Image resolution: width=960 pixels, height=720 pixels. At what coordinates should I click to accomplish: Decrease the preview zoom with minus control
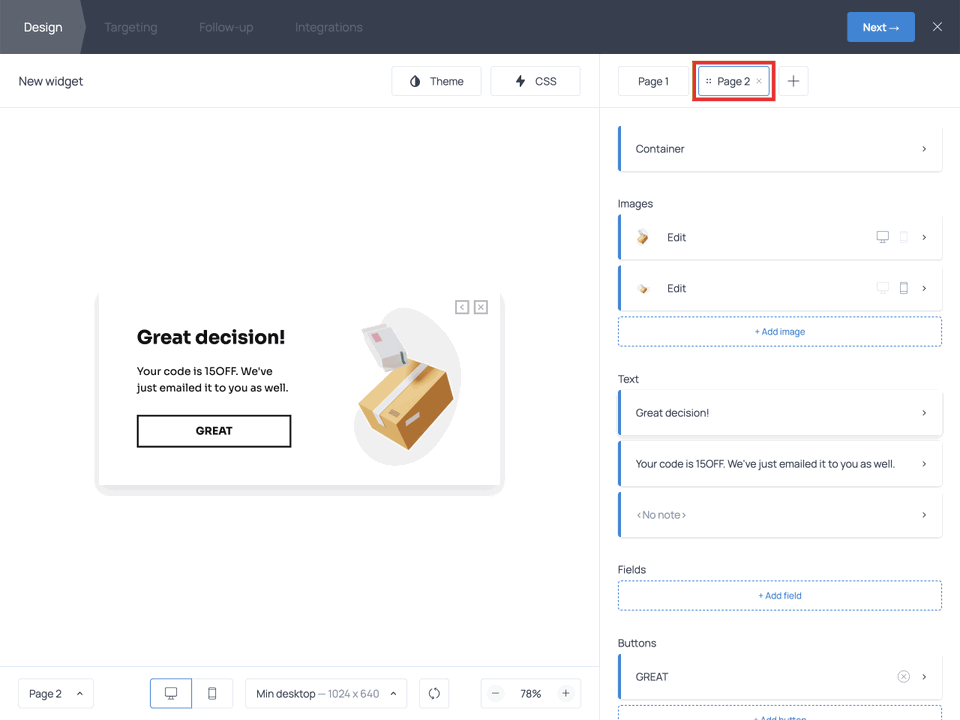click(x=495, y=693)
